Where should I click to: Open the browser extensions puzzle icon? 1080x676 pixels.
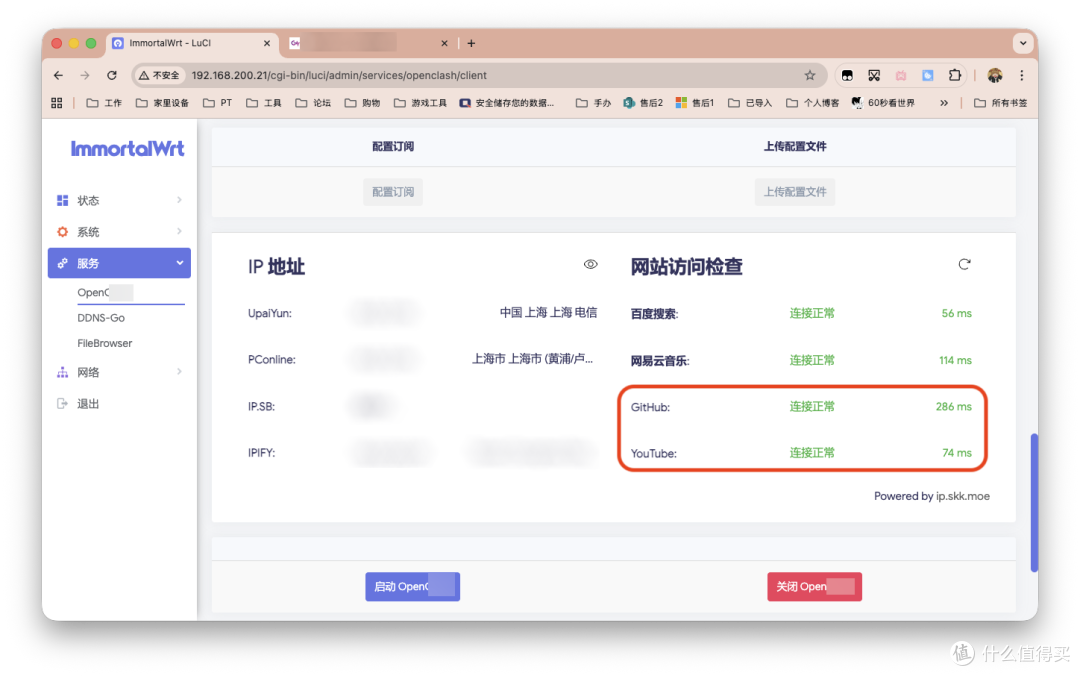pyautogui.click(x=955, y=75)
